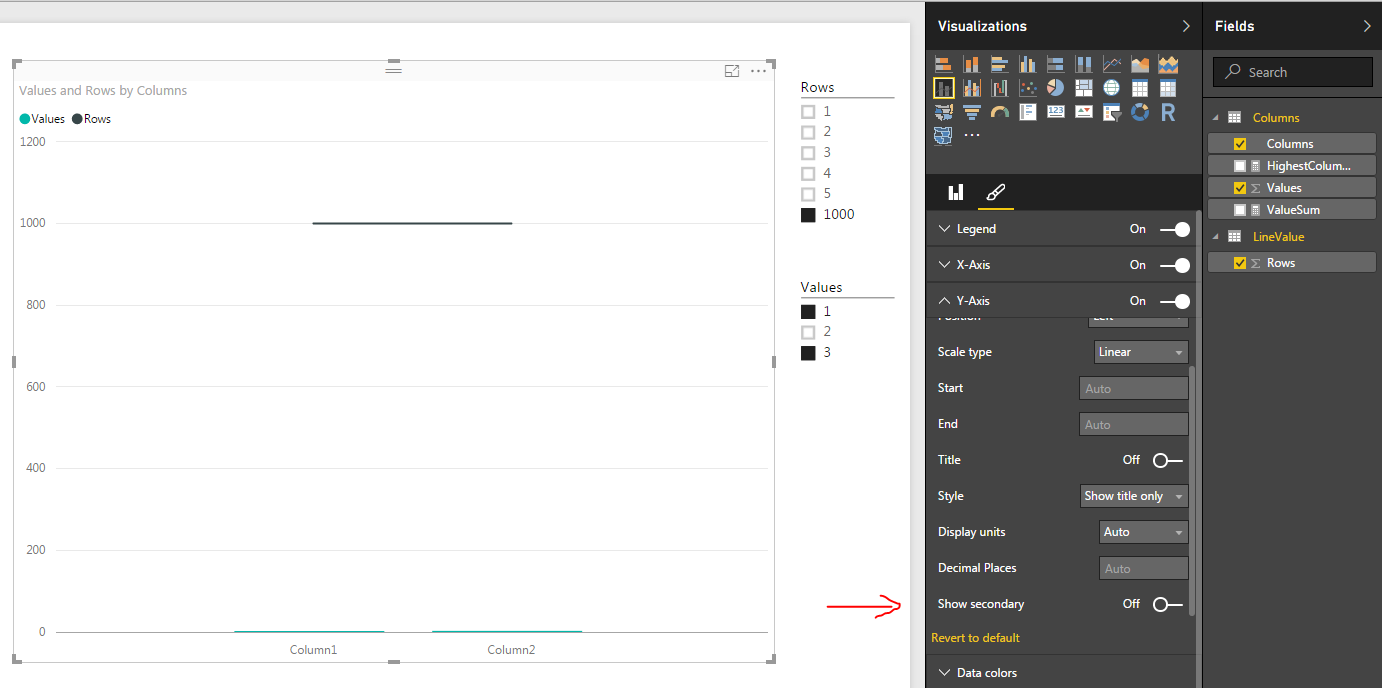
Task: Toggle the X-Axis switch off
Action: pyautogui.click(x=1175, y=265)
